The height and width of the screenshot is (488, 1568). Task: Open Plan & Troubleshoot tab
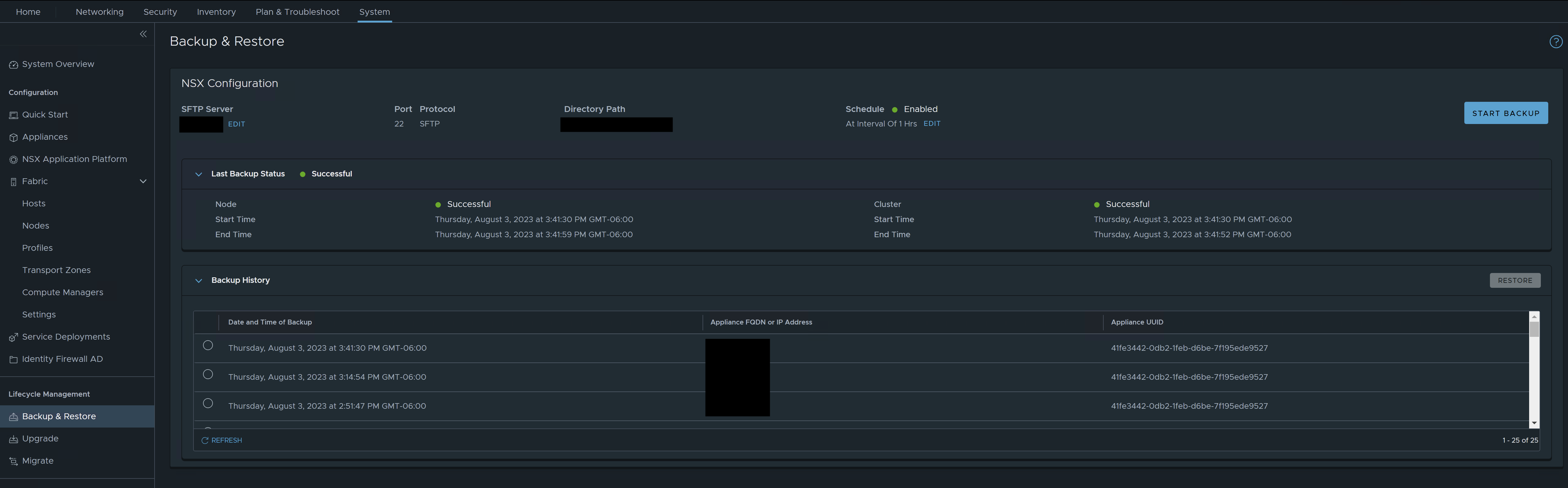[298, 11]
